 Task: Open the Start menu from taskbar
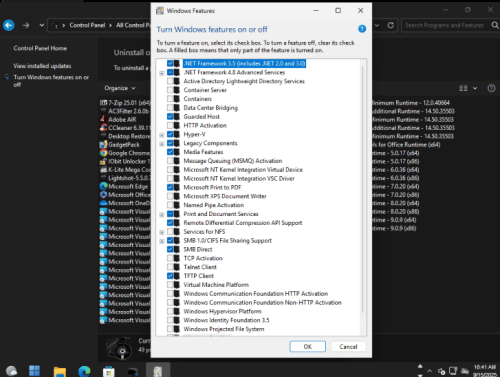coord(34,370)
